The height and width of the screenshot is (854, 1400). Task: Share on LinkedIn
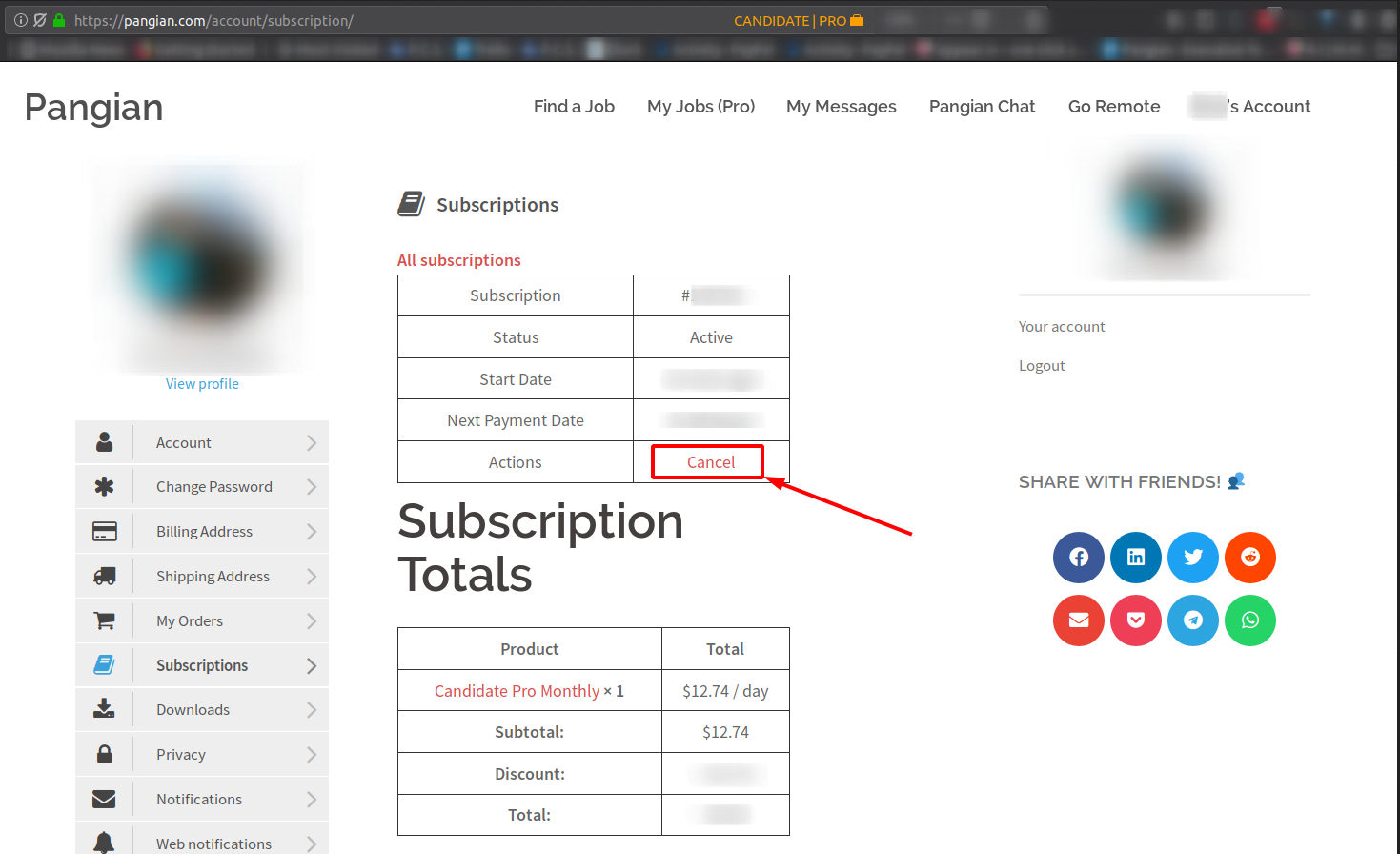[1136, 558]
